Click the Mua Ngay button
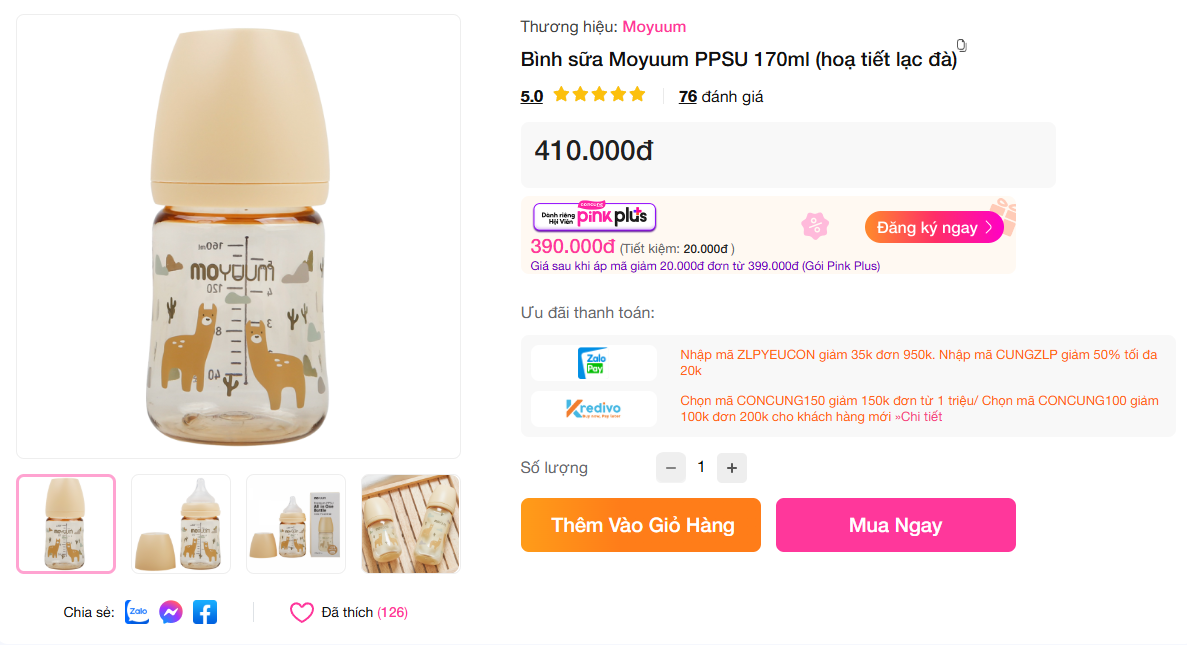Image resolution: width=1187 pixels, height=645 pixels. (895, 524)
